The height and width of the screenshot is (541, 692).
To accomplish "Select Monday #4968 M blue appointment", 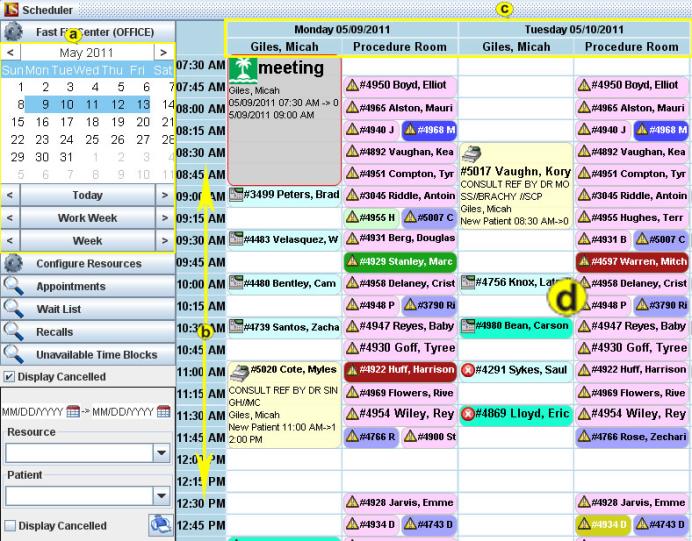I will click(x=429, y=129).
